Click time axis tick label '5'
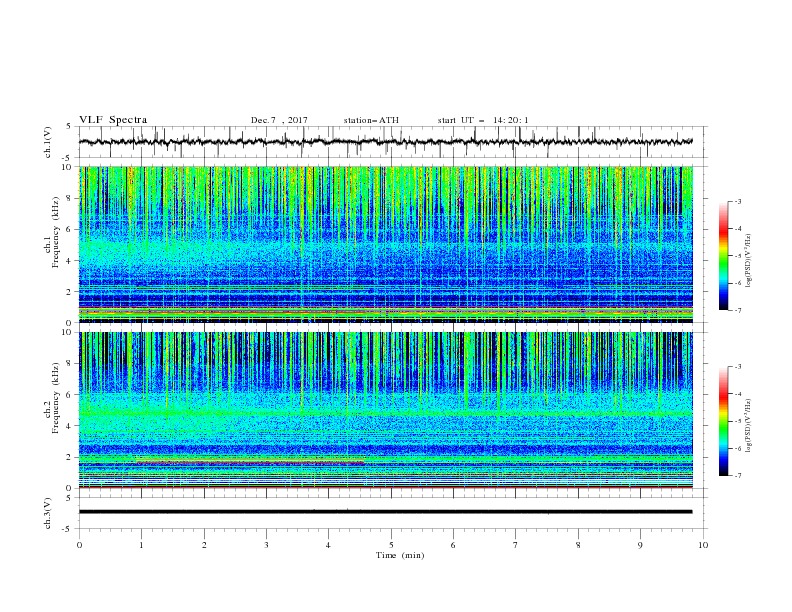792x612 pixels. [391, 545]
